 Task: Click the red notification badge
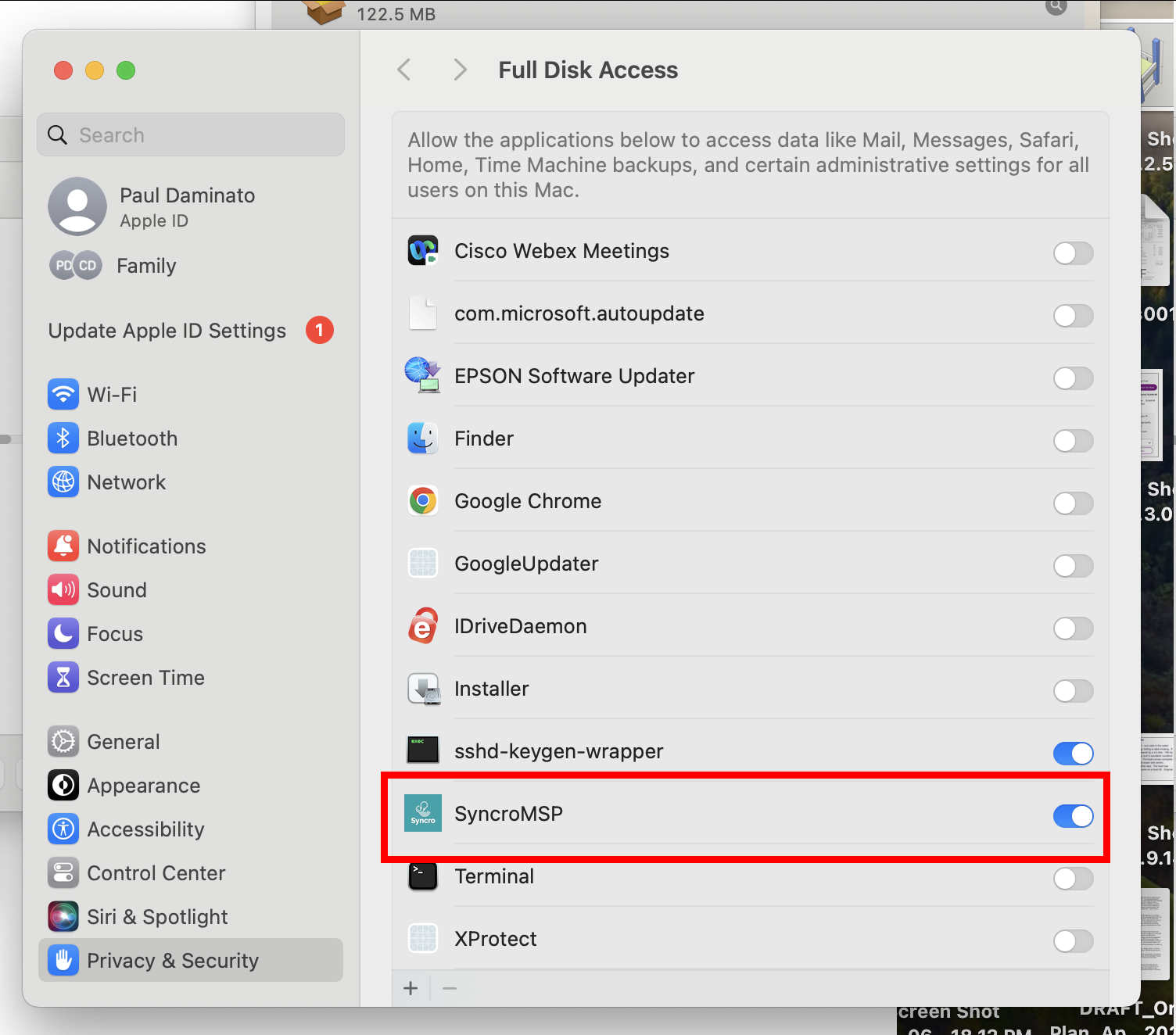319,330
